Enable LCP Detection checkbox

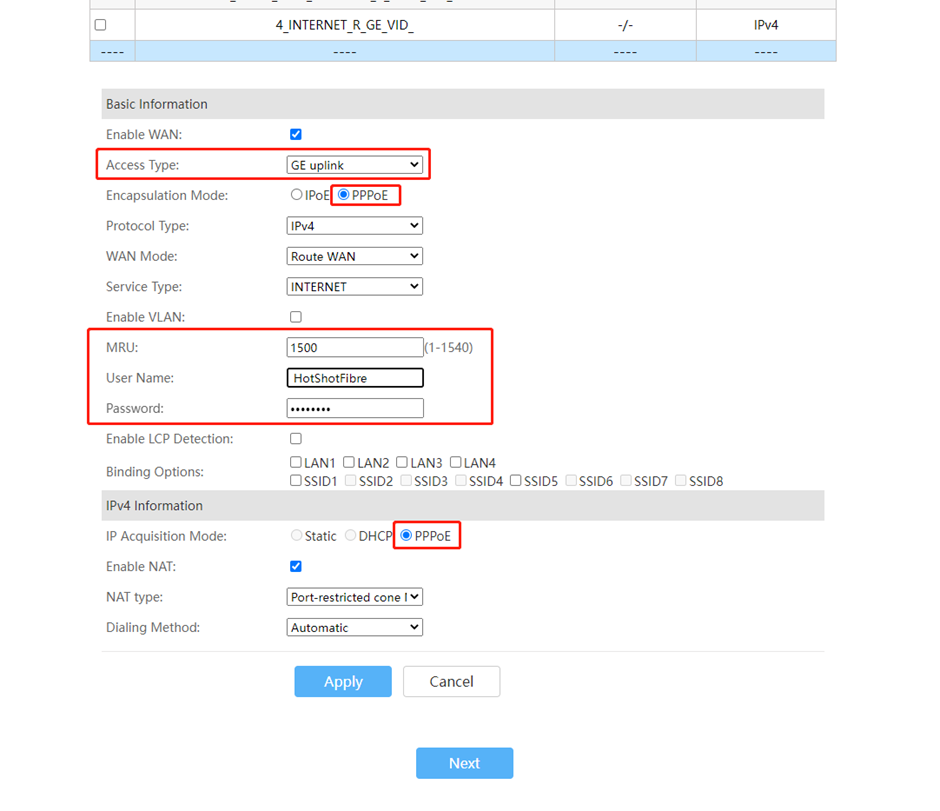pos(296,439)
